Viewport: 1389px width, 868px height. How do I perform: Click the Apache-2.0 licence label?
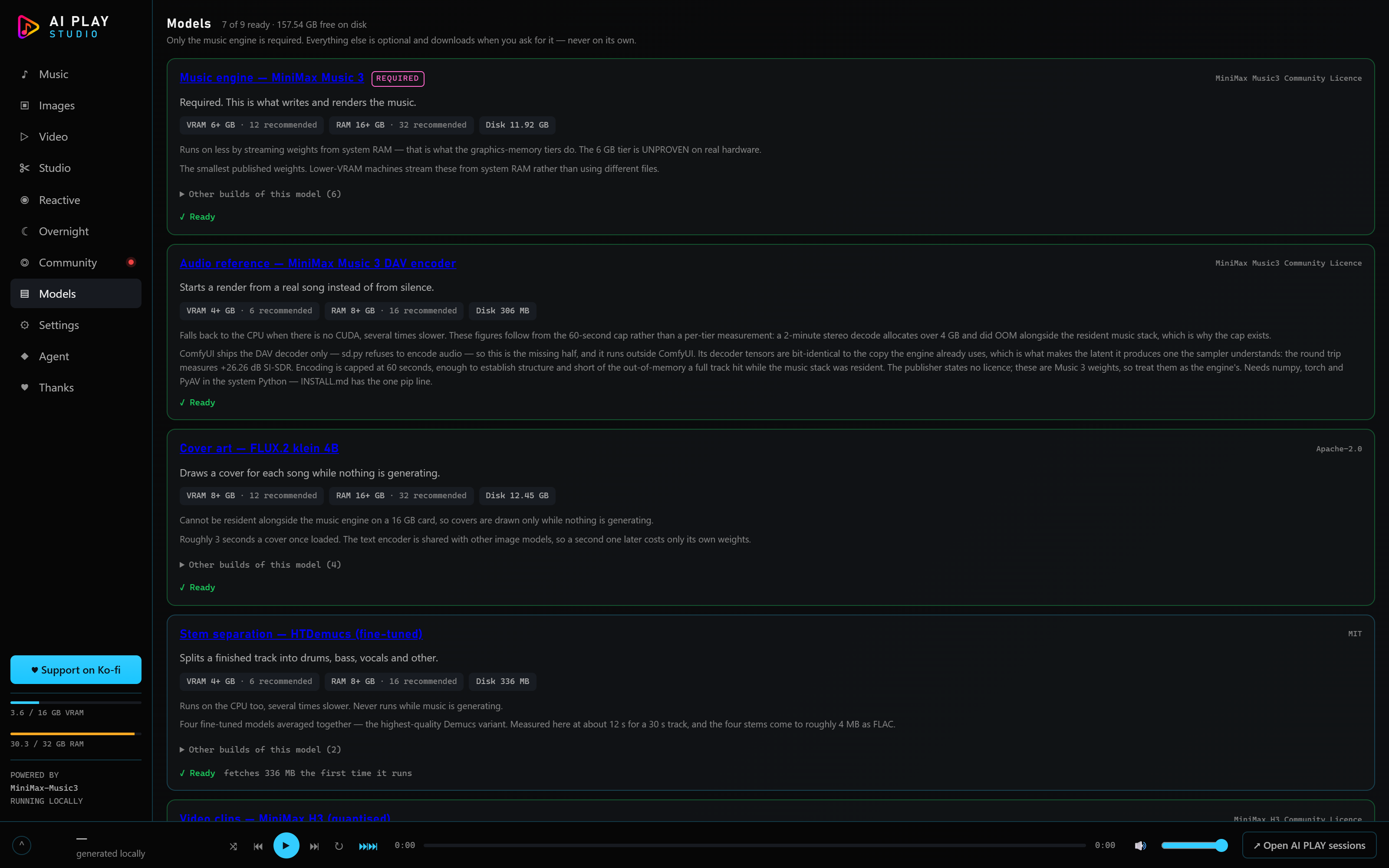tap(1339, 449)
